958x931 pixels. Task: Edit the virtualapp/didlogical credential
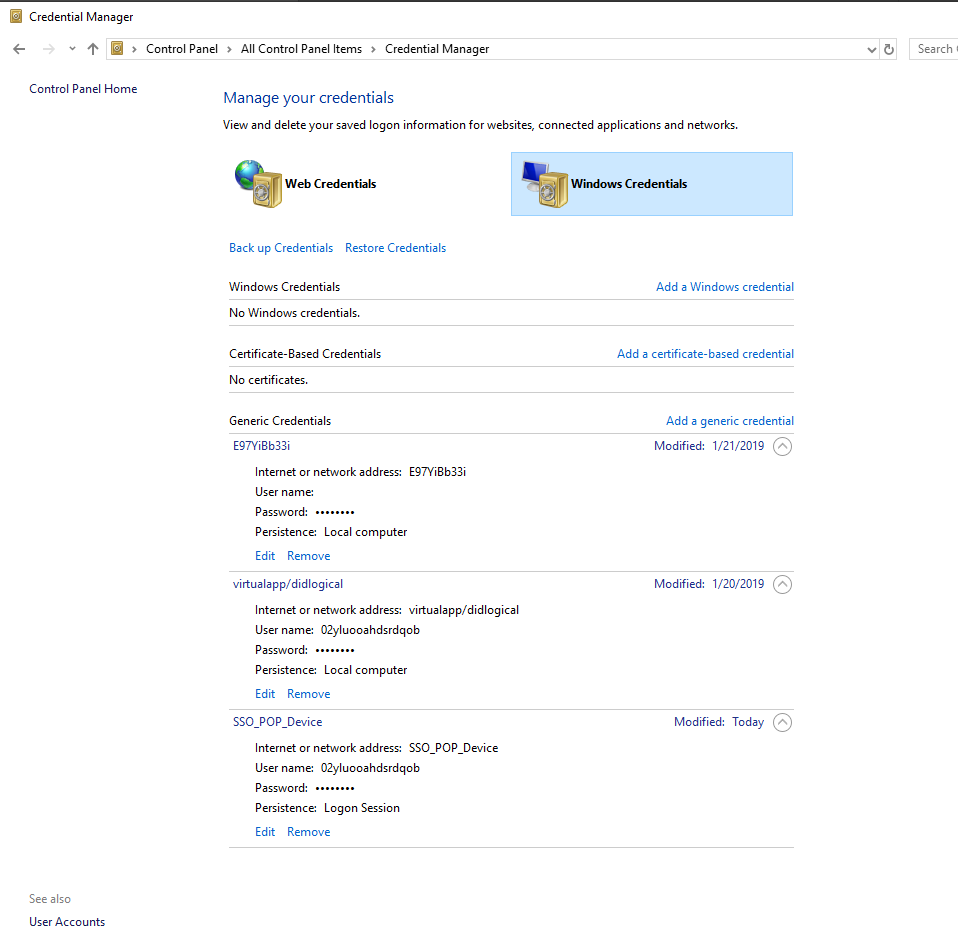click(x=265, y=694)
